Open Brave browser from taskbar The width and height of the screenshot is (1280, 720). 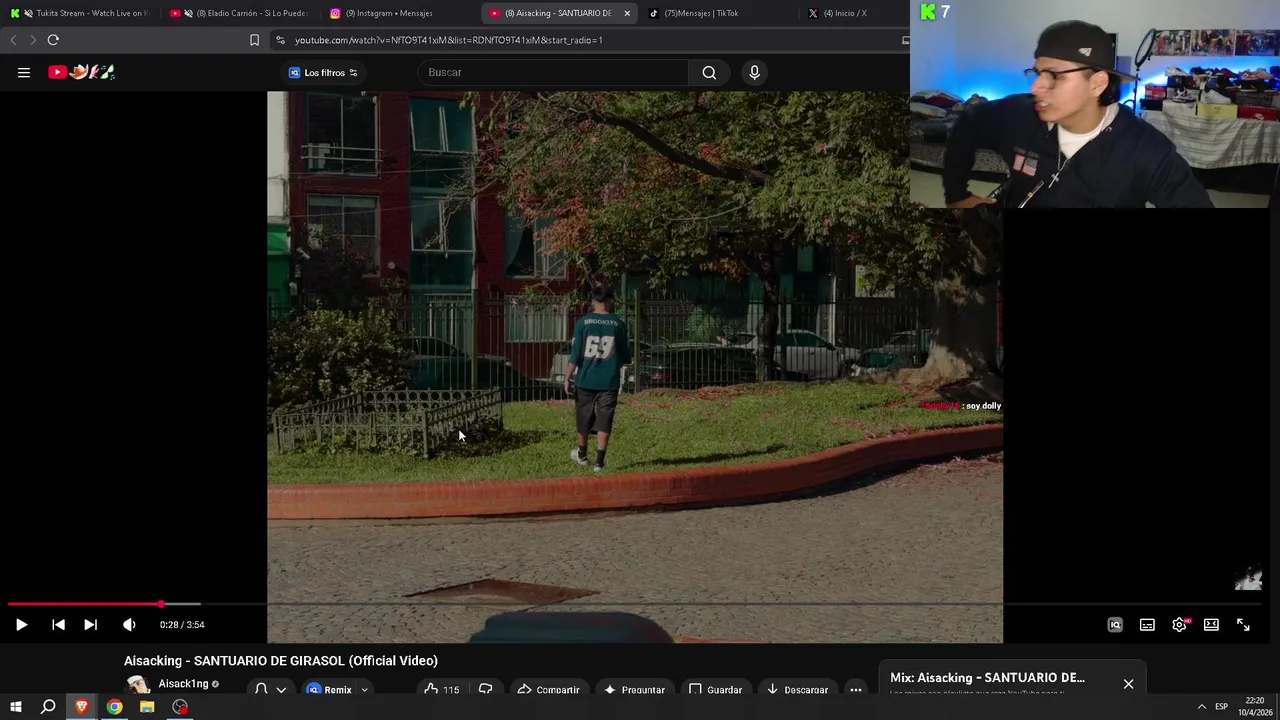coord(82,707)
